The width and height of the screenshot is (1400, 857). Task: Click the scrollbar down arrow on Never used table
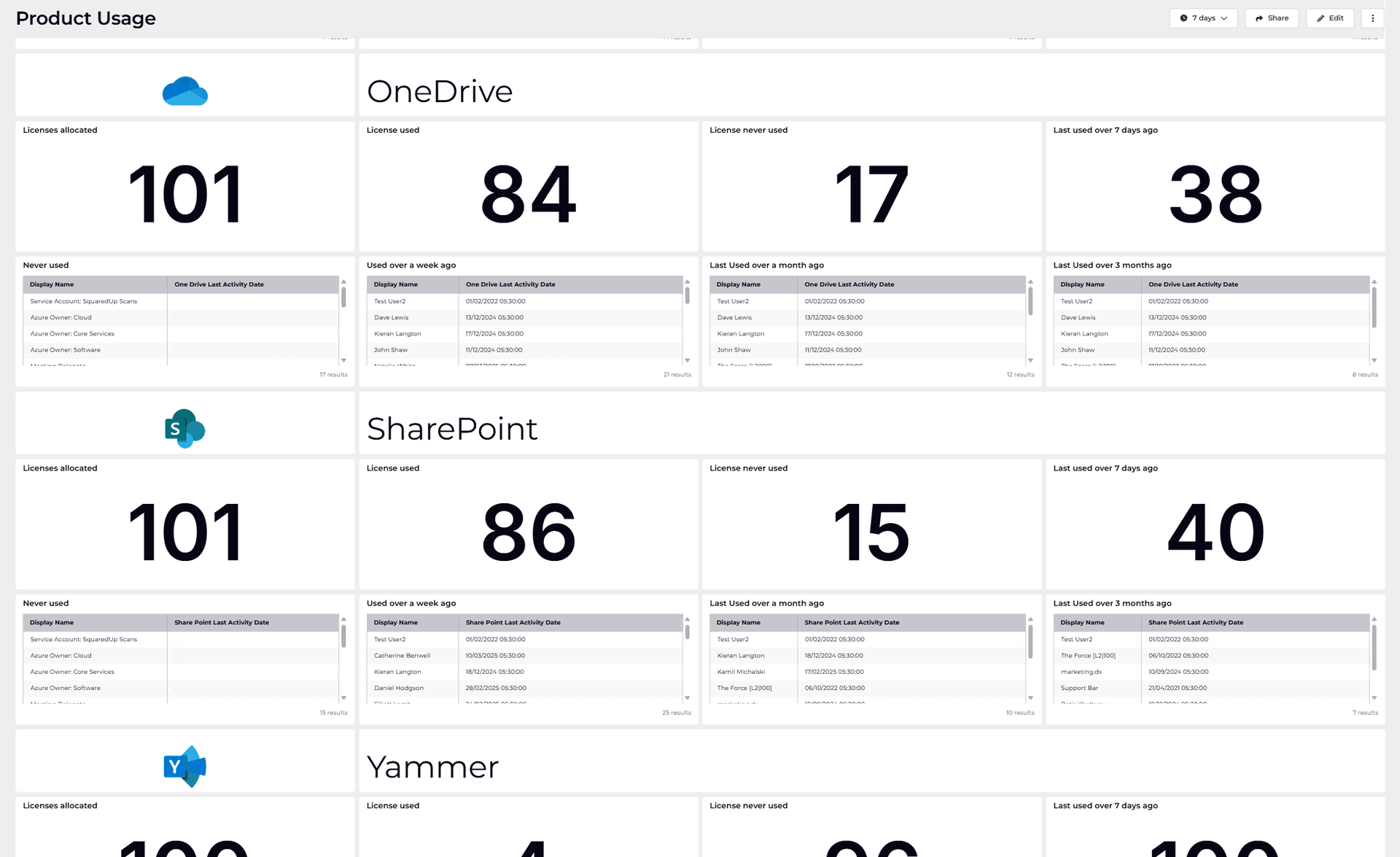pos(343,360)
